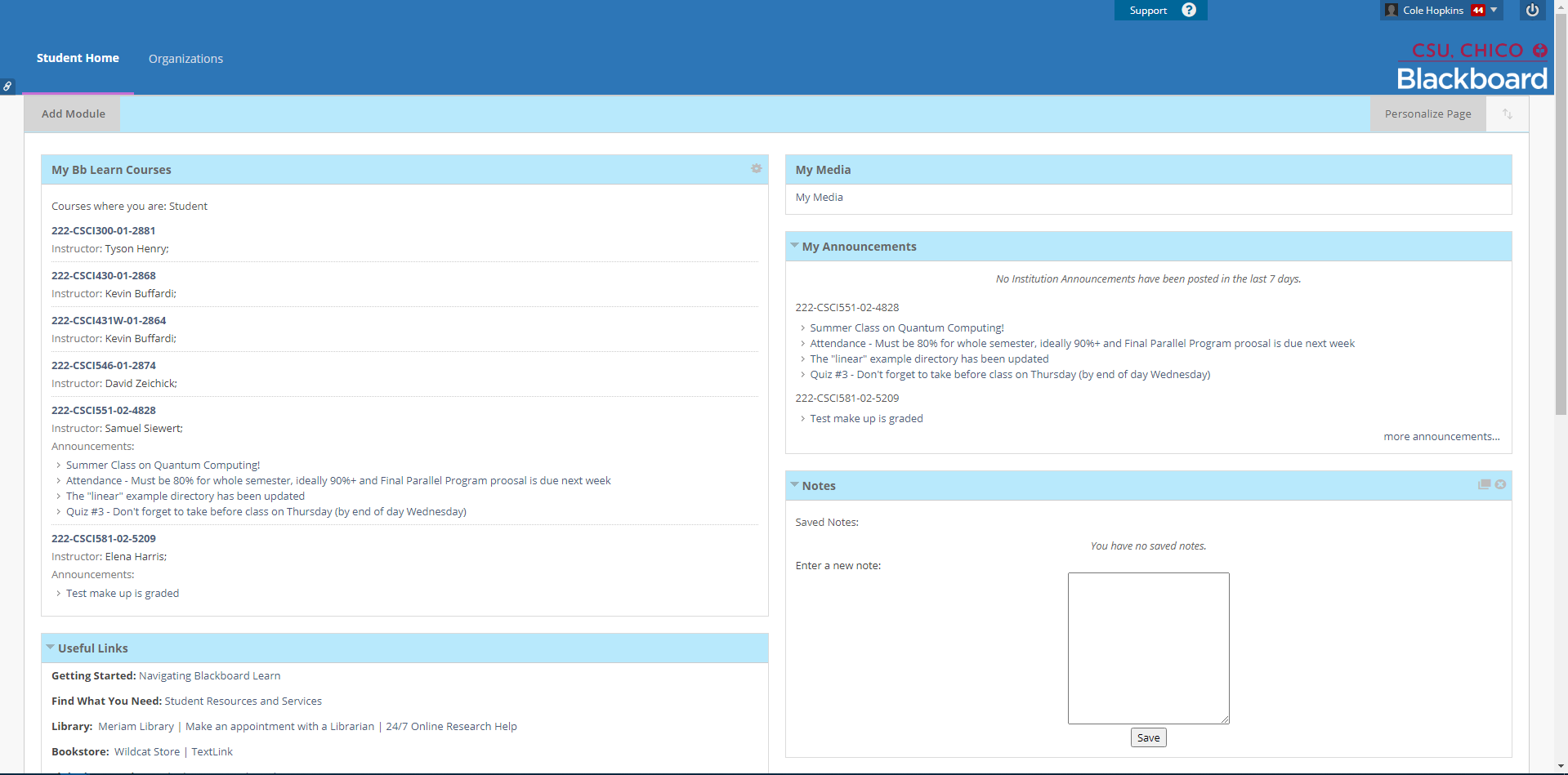This screenshot has width=1568, height=775.
Task: Click the CSU Chico Blackboard logo
Action: pos(1471,67)
